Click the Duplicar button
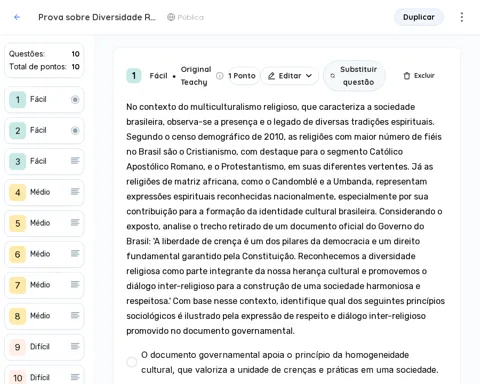The image size is (480, 384). 419,17
